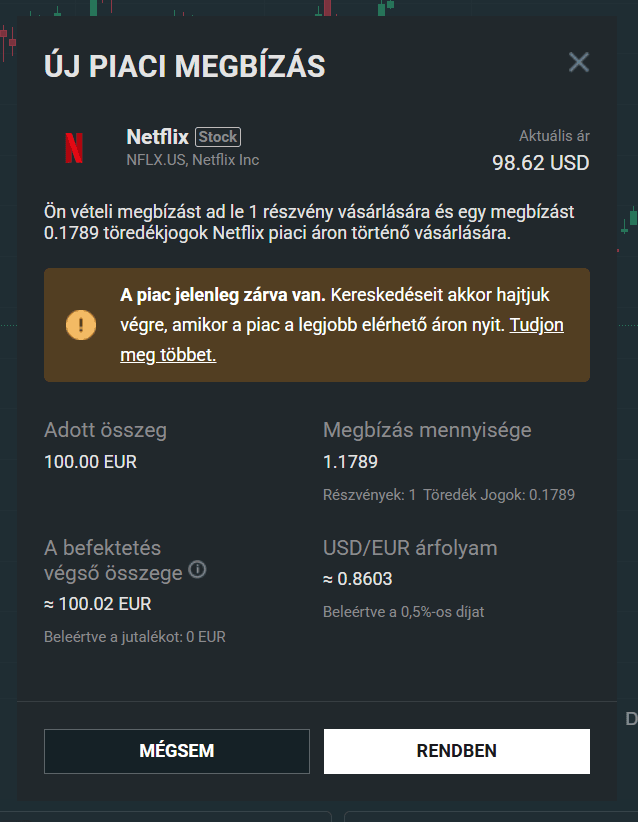Viewport: 638px width, 822px height.
Task: Open info icon beside végső összege
Action: tap(198, 570)
